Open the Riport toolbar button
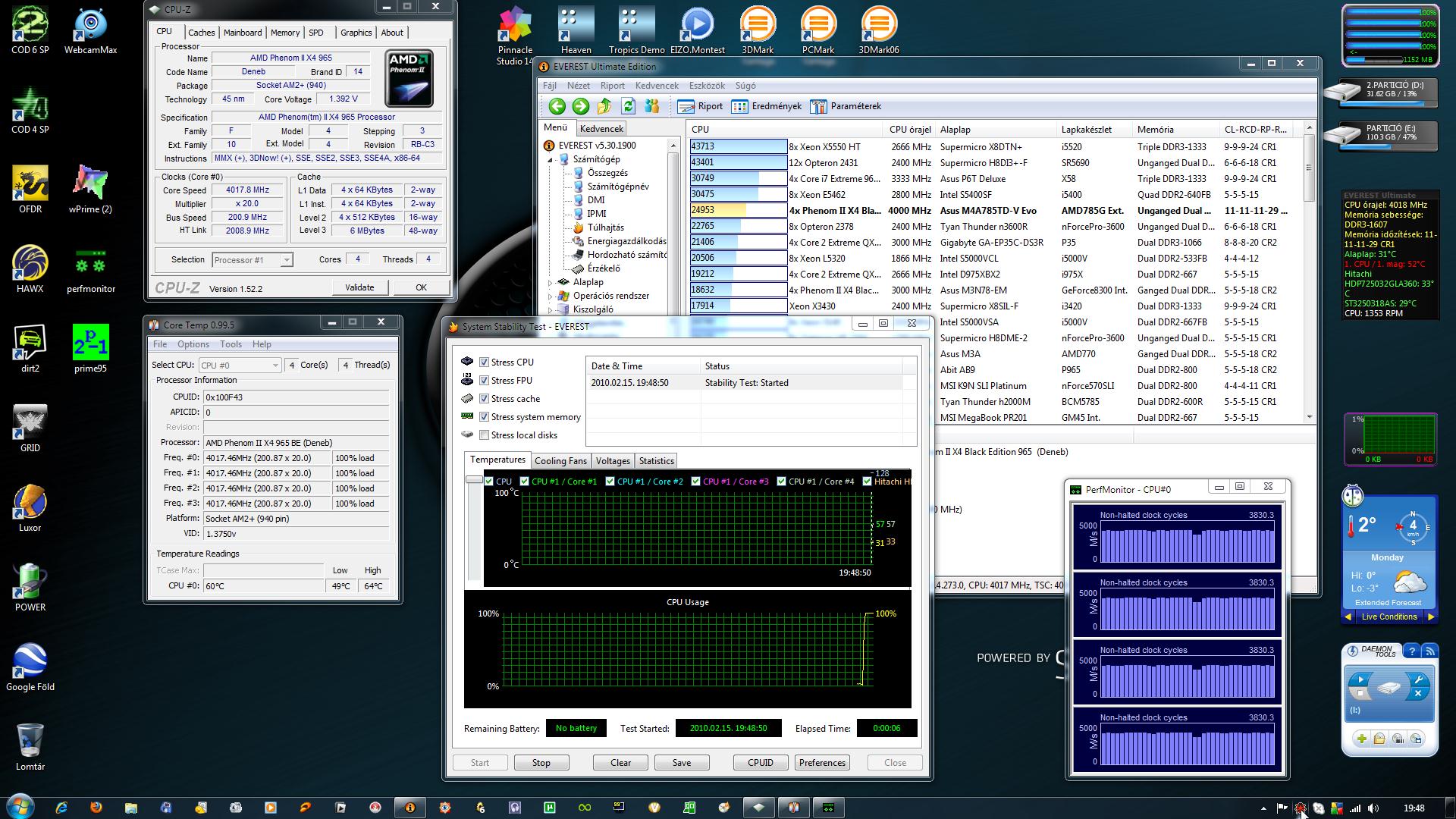Screen dimensions: 1456x819 [700, 106]
